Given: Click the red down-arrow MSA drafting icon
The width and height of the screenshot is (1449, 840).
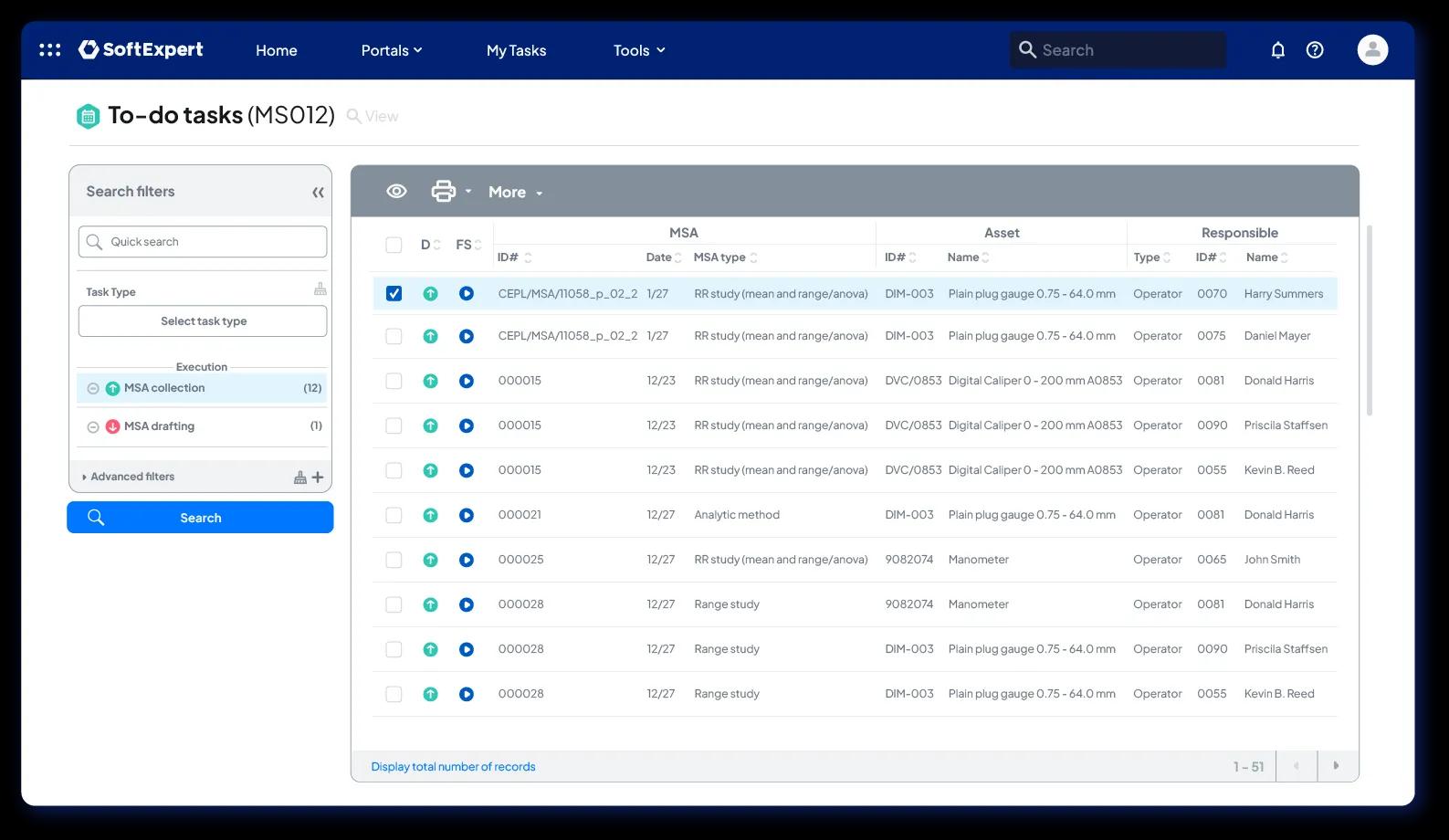Looking at the screenshot, I should (113, 426).
